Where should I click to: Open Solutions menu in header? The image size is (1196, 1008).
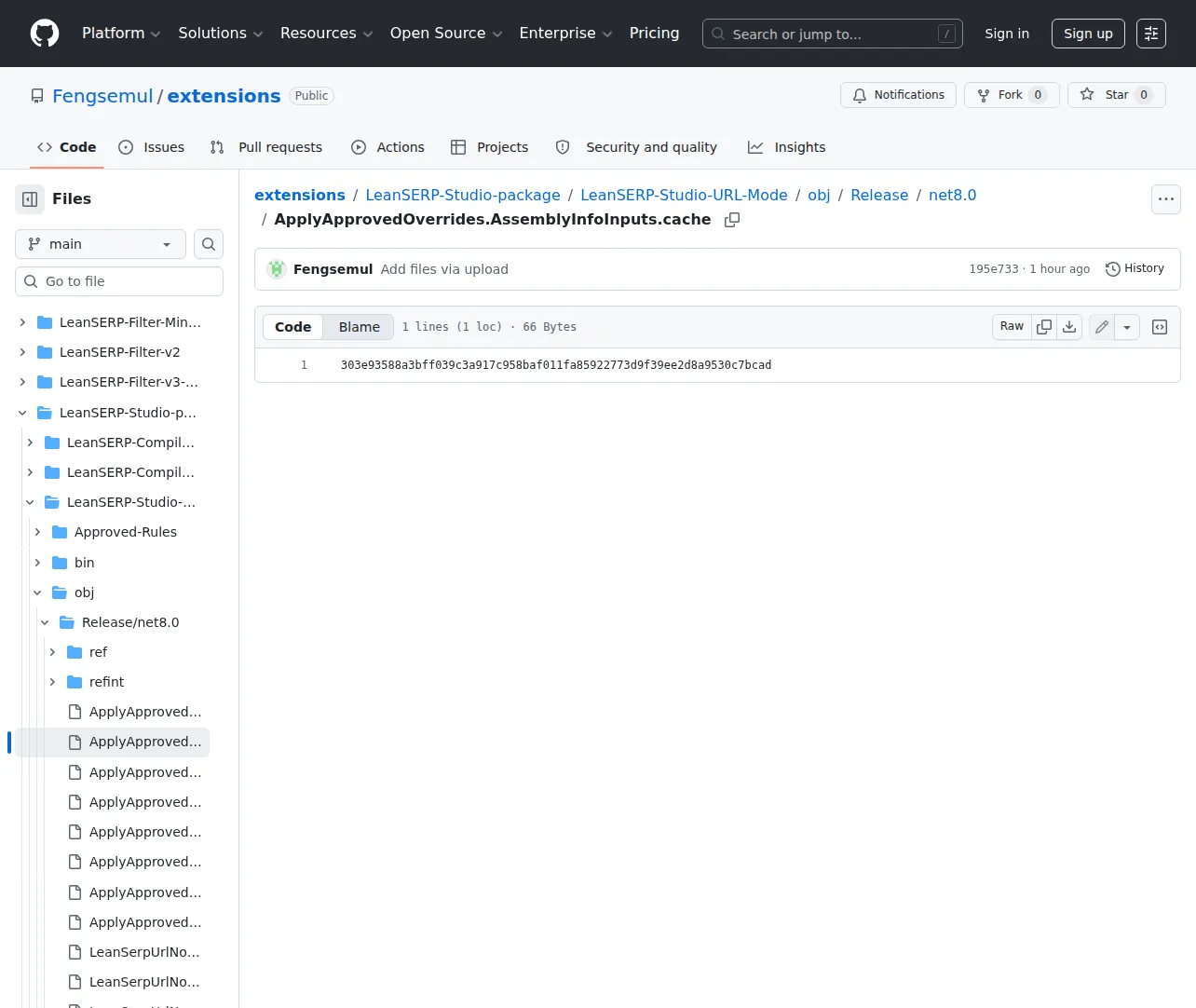pyautogui.click(x=221, y=34)
